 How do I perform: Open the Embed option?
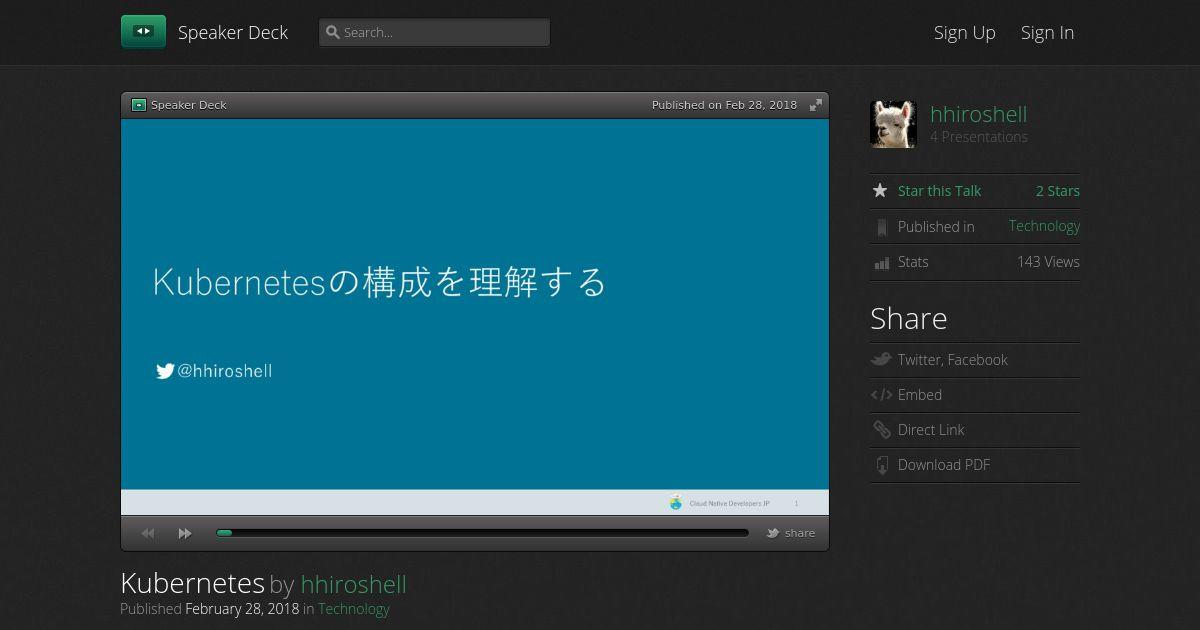[x=920, y=395]
